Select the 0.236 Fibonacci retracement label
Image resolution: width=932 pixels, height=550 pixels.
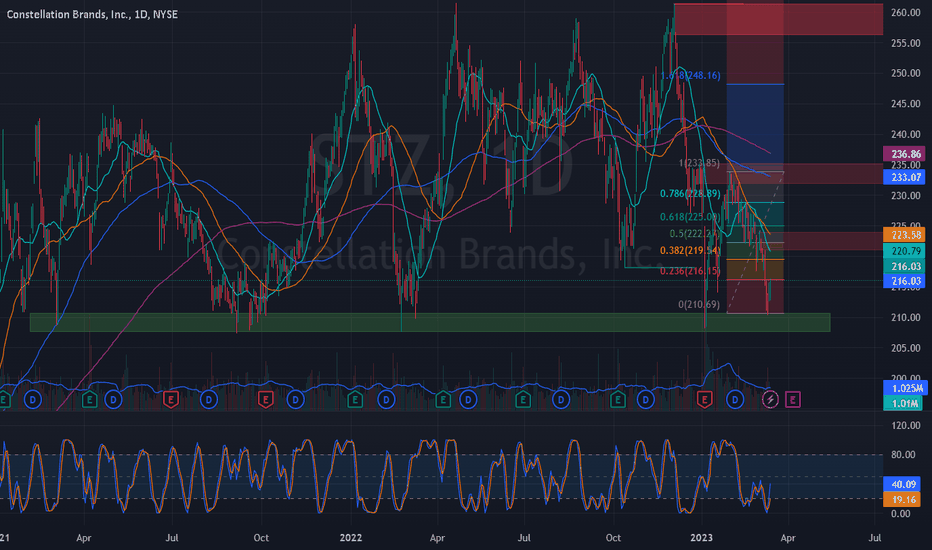[x=690, y=271]
